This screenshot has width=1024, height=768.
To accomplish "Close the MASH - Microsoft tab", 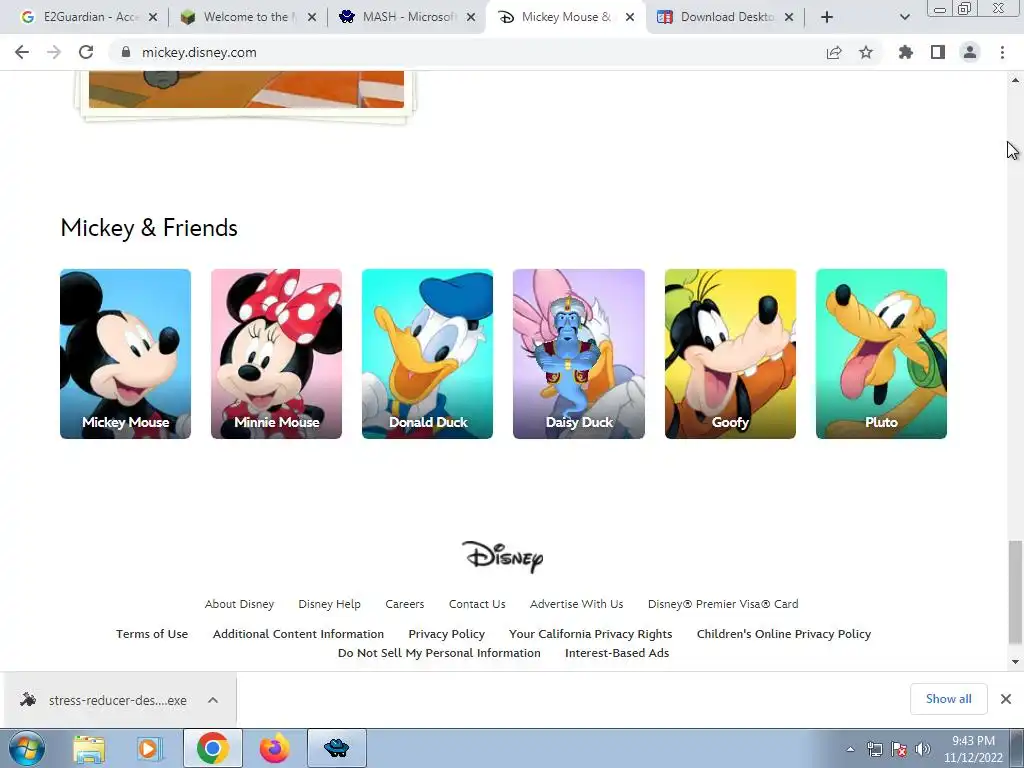I will point(471,17).
